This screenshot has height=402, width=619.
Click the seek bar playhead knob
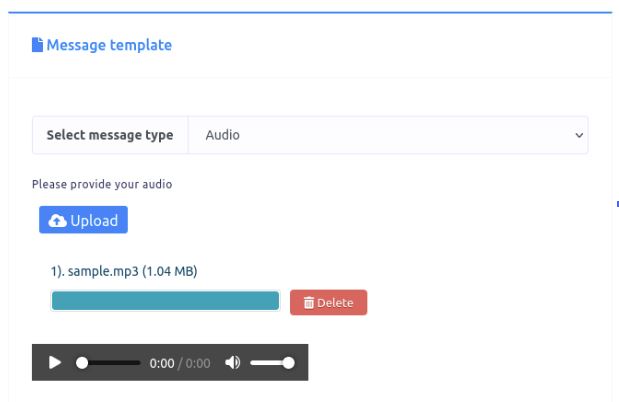[x=82, y=363]
